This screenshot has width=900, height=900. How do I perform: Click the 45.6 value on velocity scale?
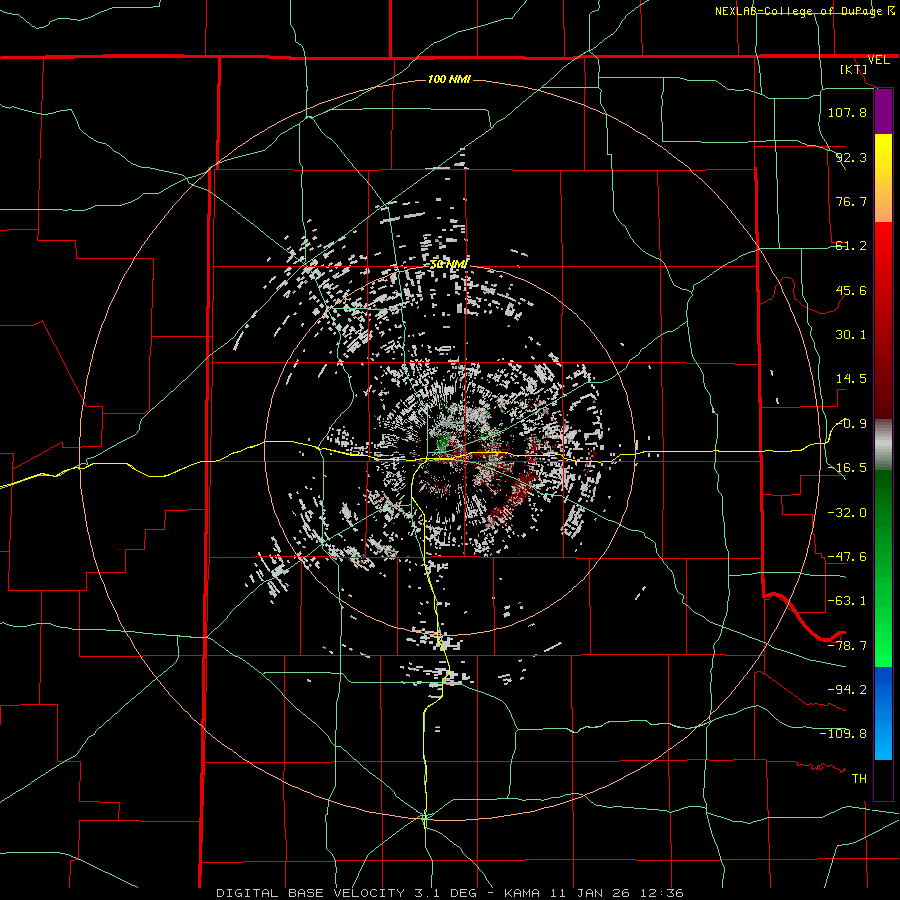851,290
